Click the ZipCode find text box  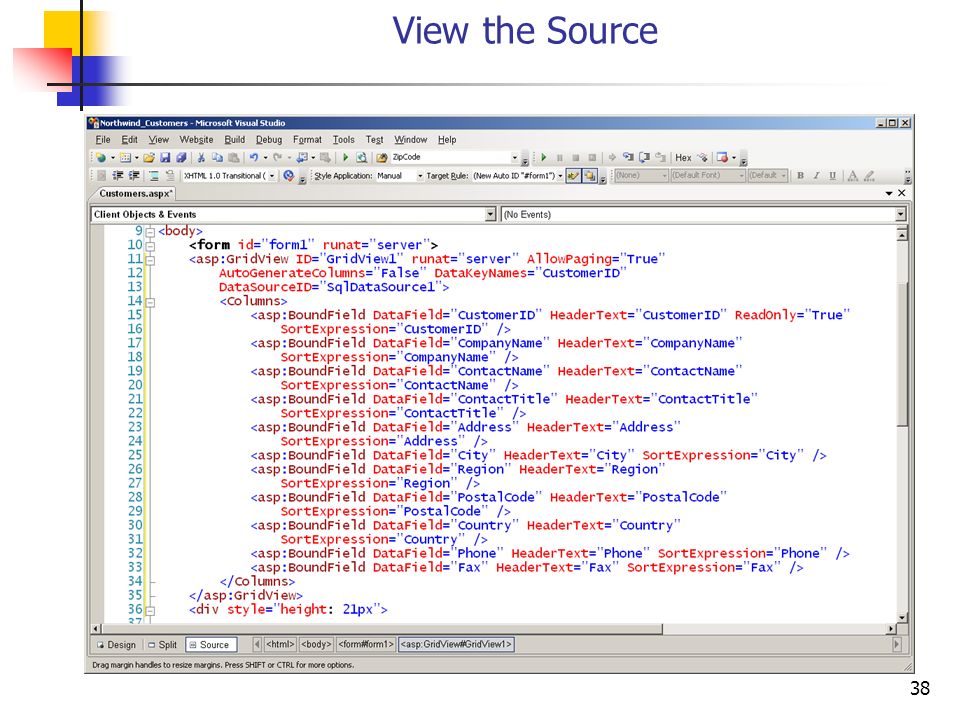click(450, 157)
